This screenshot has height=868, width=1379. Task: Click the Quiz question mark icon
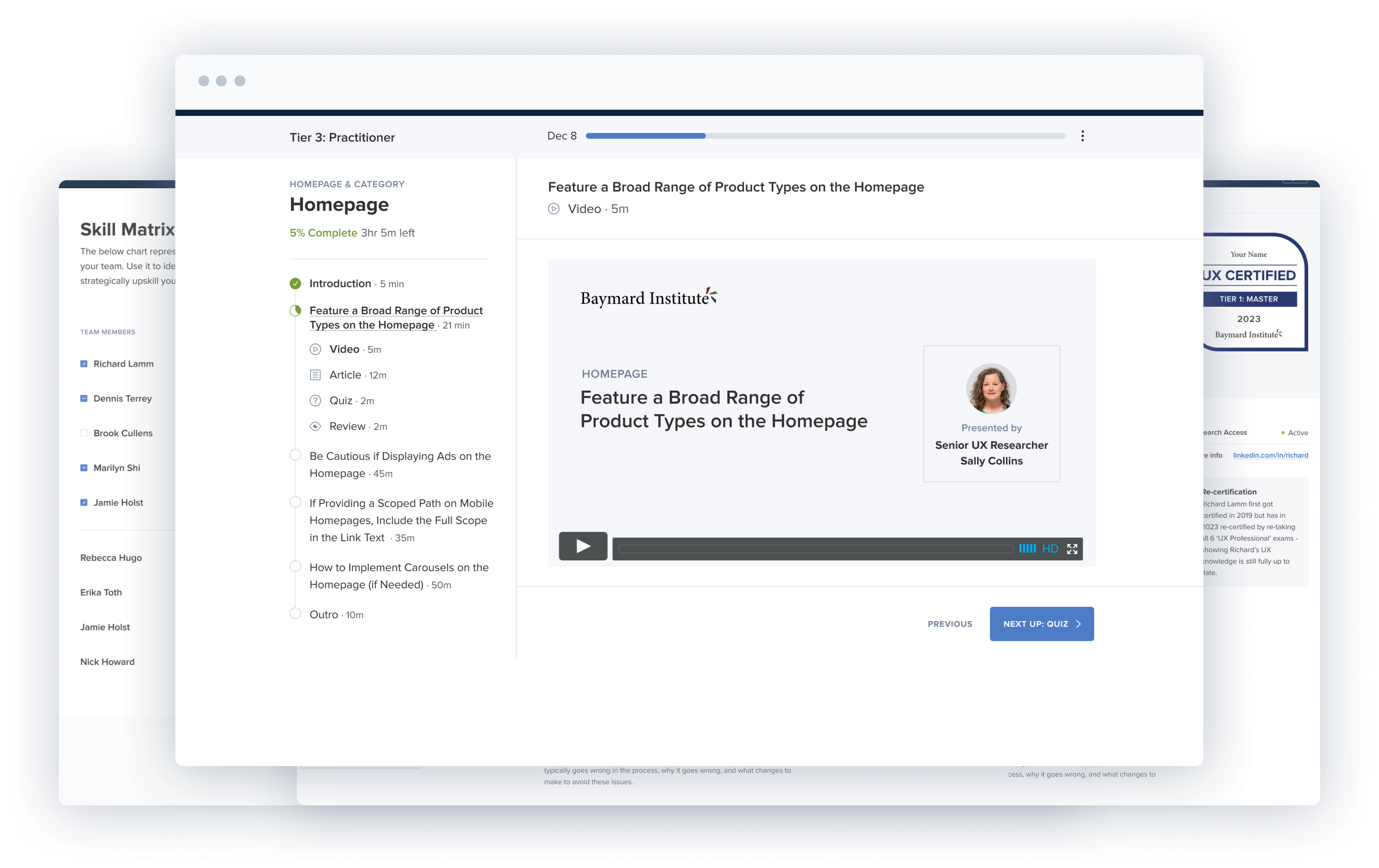[315, 401]
